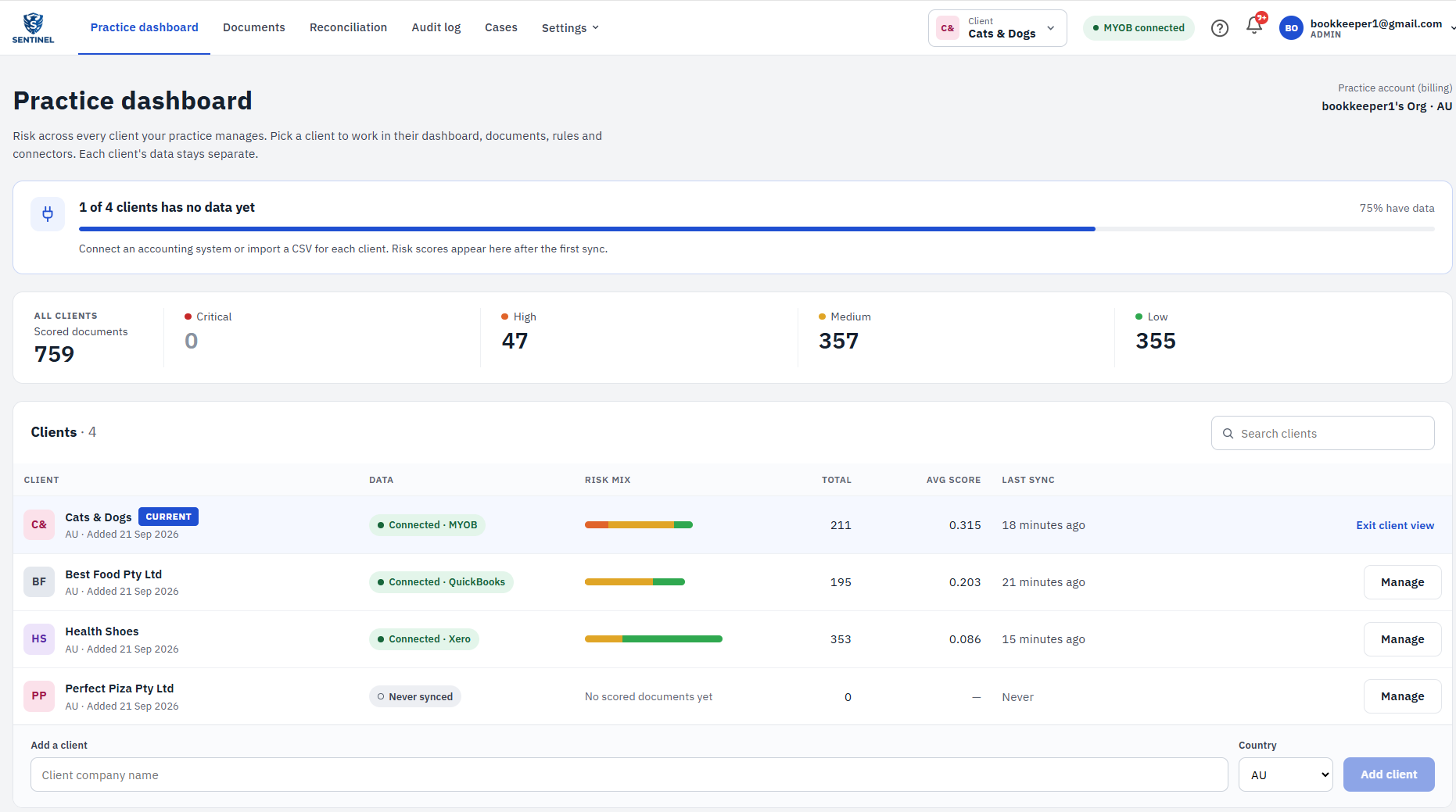Click the C& icon in client selector
Viewport: 1456px width, 812px height.
point(948,28)
